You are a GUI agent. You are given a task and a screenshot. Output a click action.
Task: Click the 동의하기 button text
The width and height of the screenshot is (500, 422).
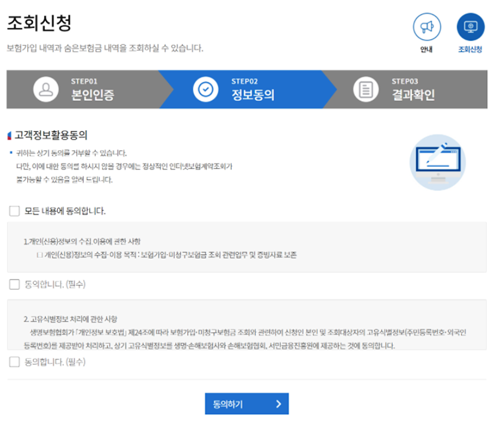(228, 404)
